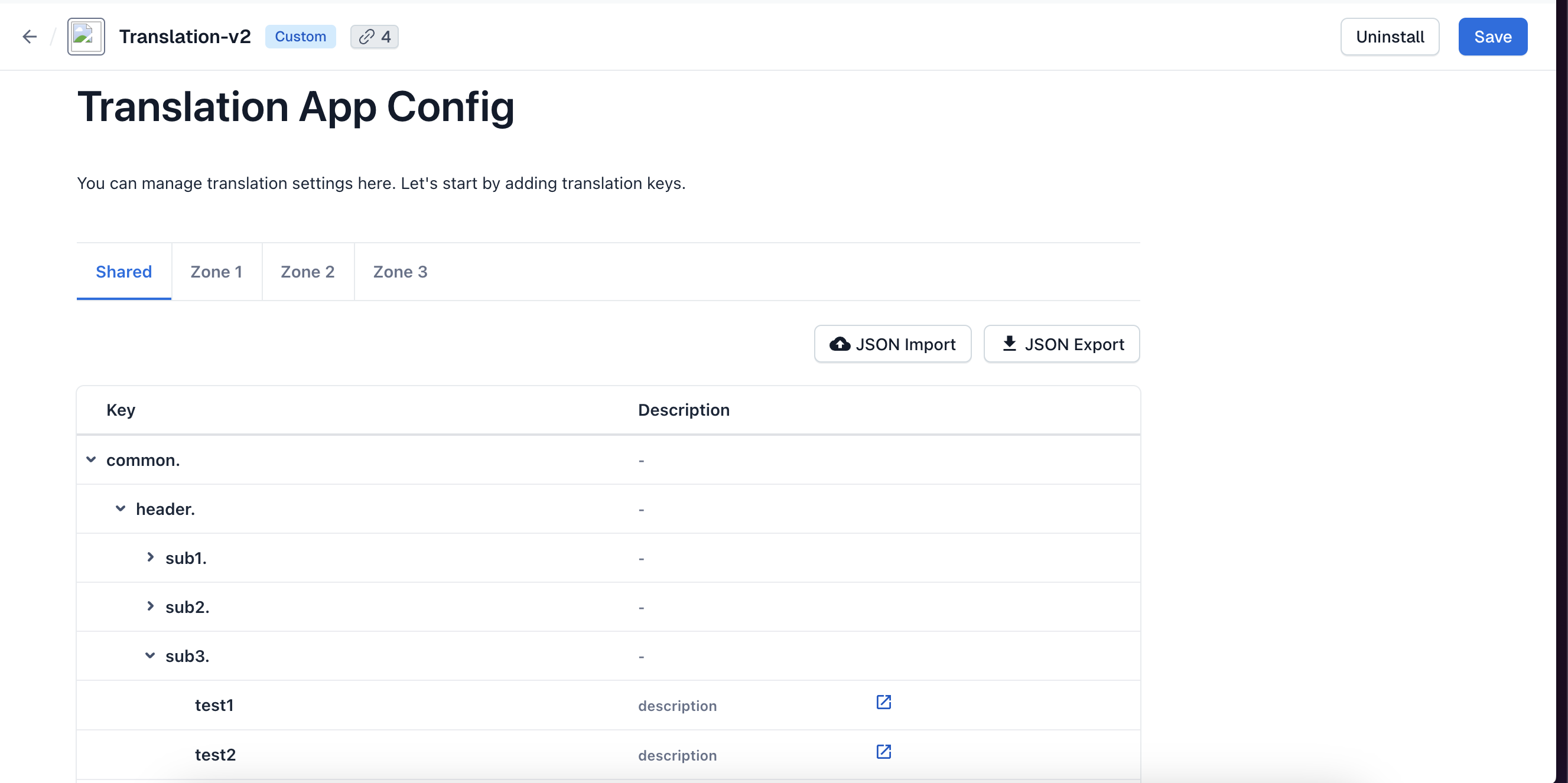
Task: Click the Custom badge label
Action: click(300, 37)
